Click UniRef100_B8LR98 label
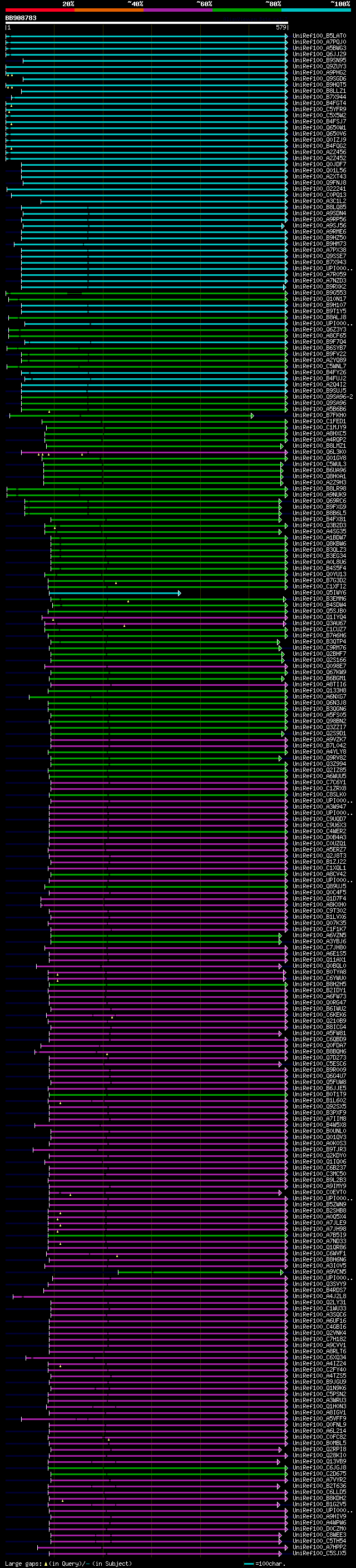This screenshot has height=1568, width=356. click(319, 489)
